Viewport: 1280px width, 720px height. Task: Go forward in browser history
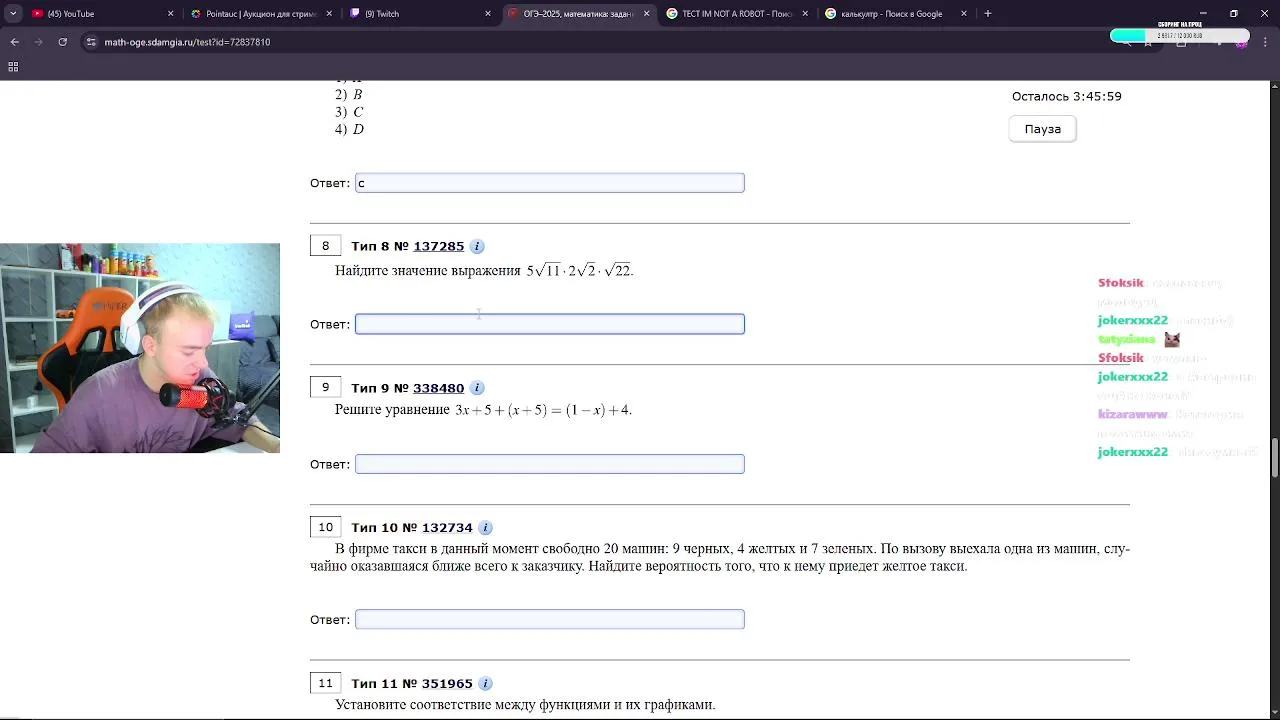[39, 42]
